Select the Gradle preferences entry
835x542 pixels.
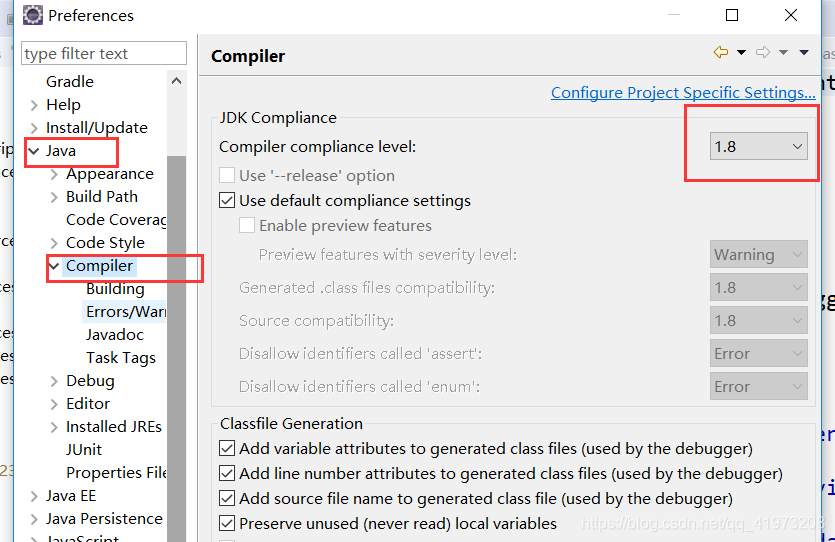point(70,81)
